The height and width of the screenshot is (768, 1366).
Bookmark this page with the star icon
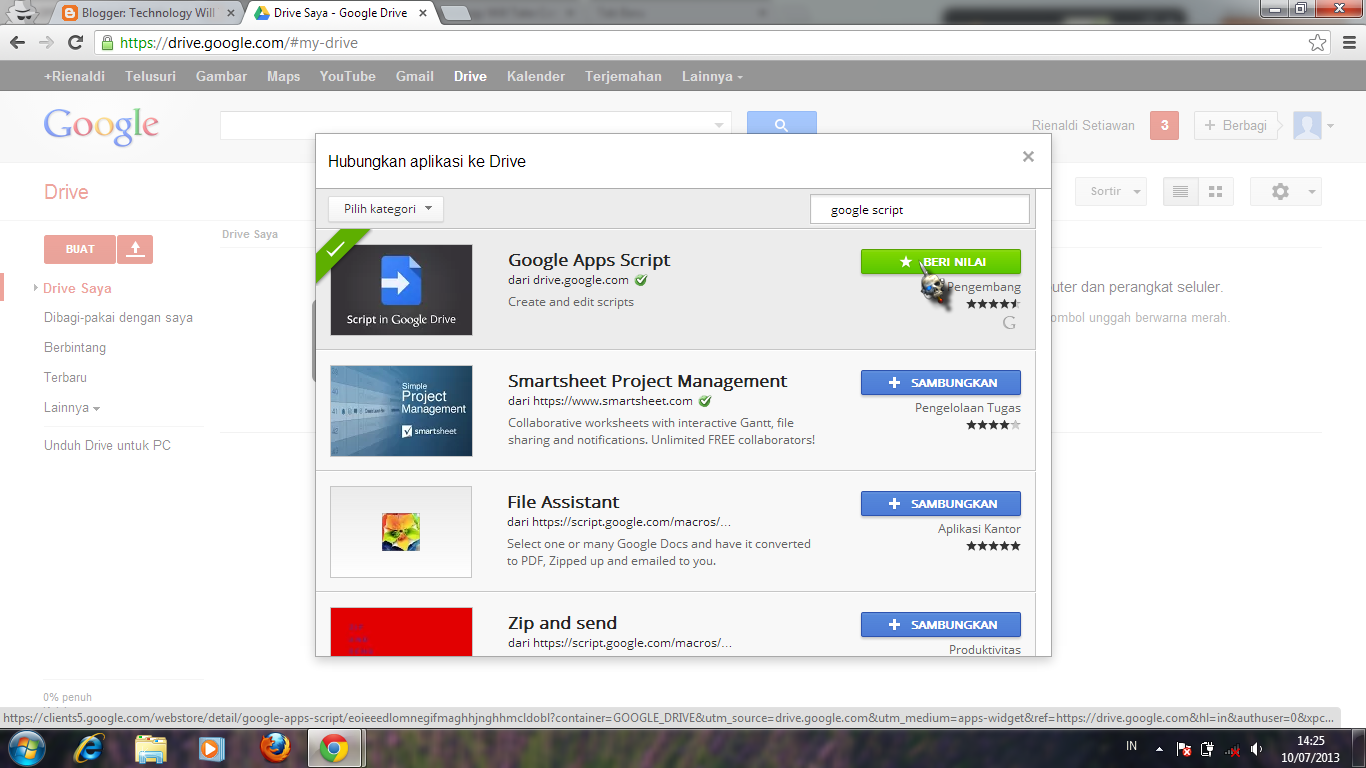1318,43
